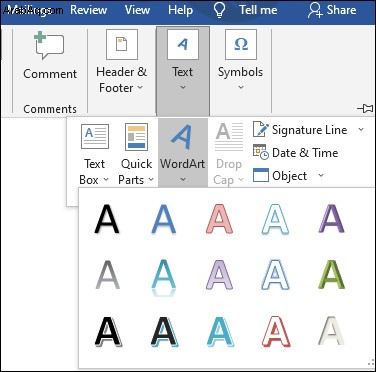Choose the blue fill WordArt style

click(163, 219)
